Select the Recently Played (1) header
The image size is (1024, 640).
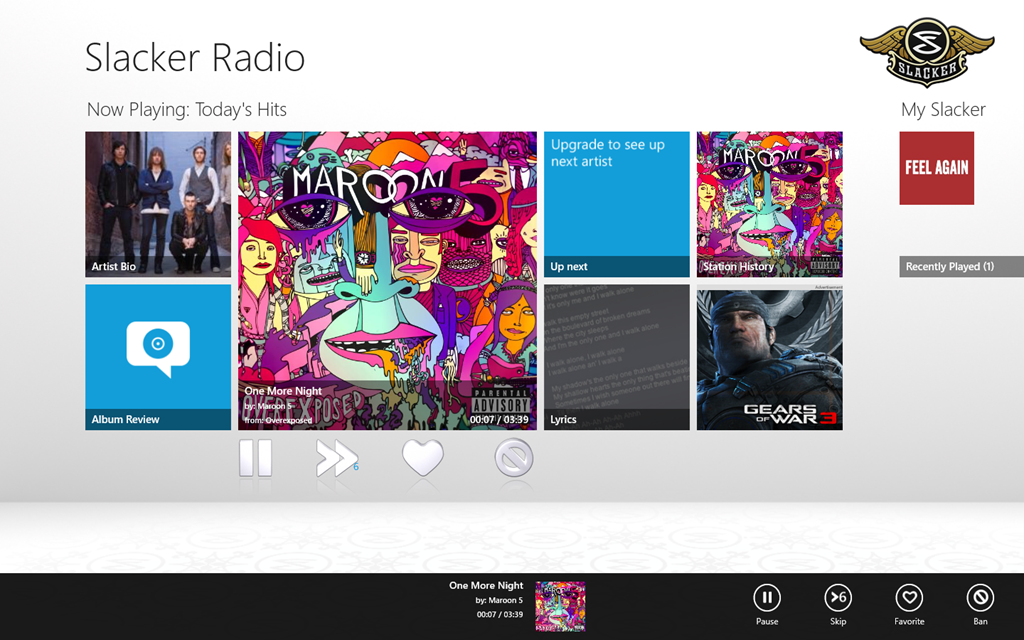pos(961,266)
